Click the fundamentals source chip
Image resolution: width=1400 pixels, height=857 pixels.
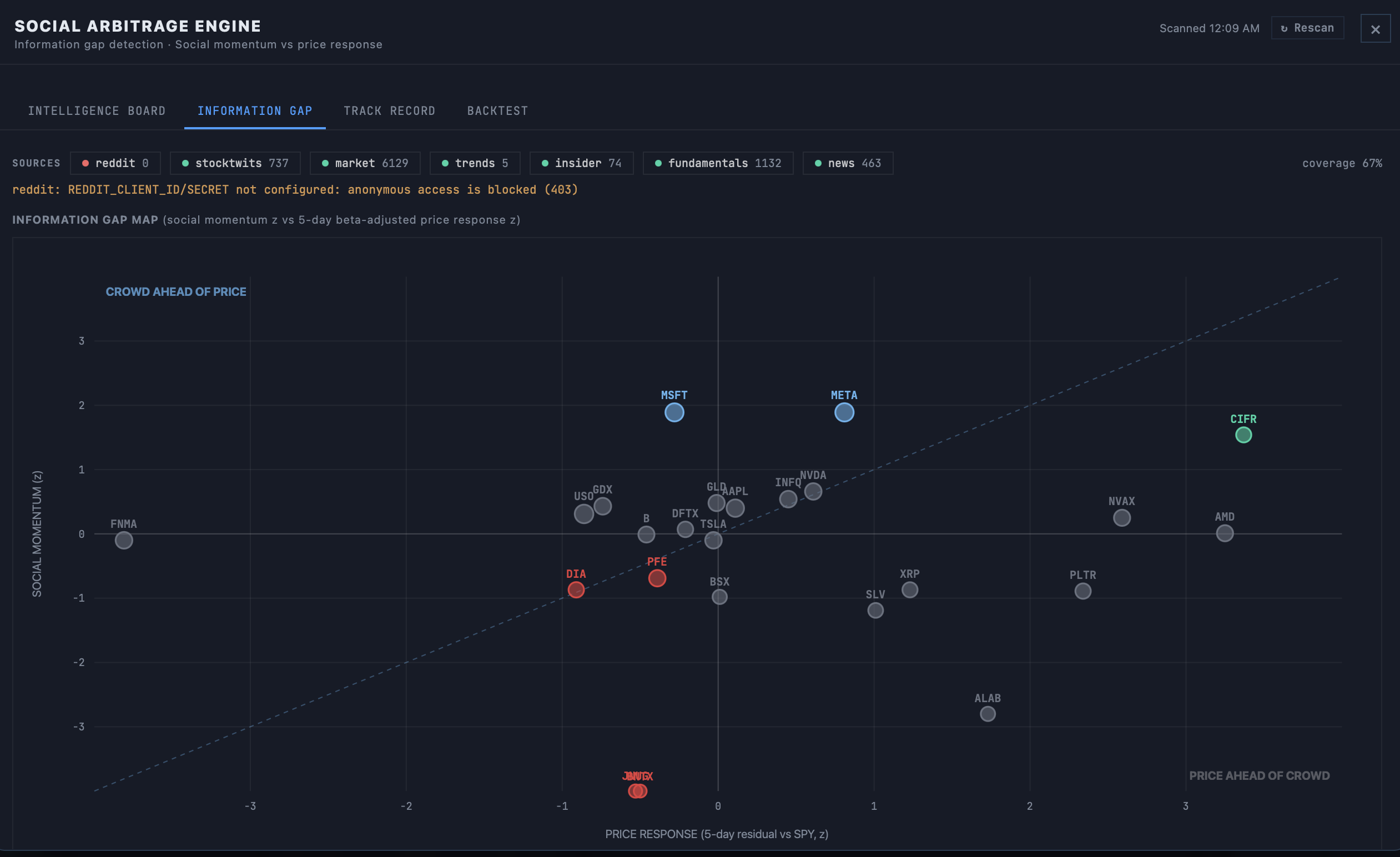pos(718,163)
